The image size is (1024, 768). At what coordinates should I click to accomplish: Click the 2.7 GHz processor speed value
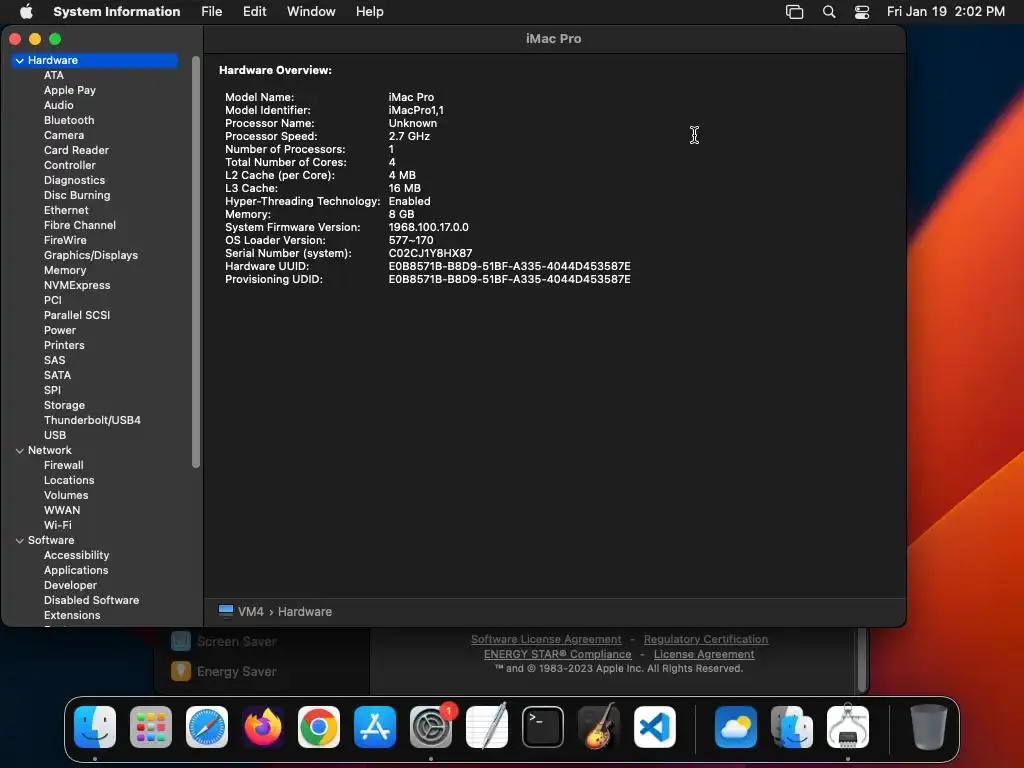(409, 136)
